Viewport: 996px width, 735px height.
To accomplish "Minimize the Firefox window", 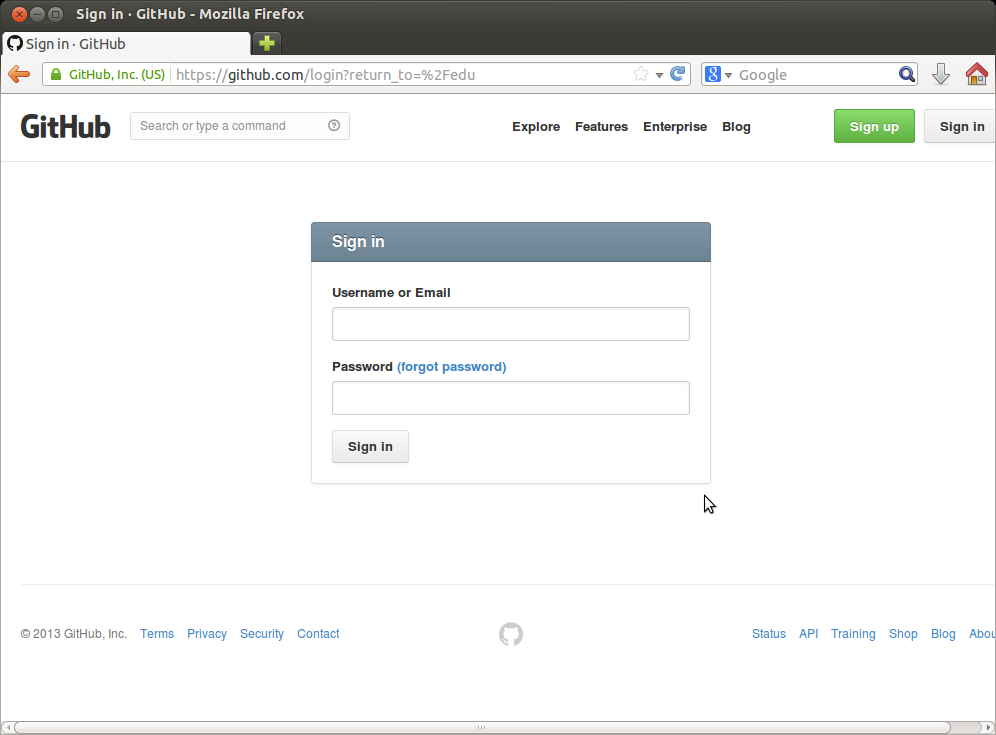I will pyautogui.click(x=37, y=14).
